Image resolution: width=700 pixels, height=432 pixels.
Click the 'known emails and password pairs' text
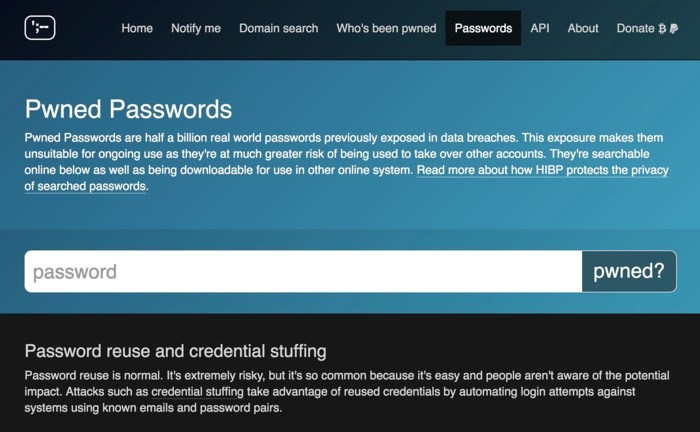[188, 408]
